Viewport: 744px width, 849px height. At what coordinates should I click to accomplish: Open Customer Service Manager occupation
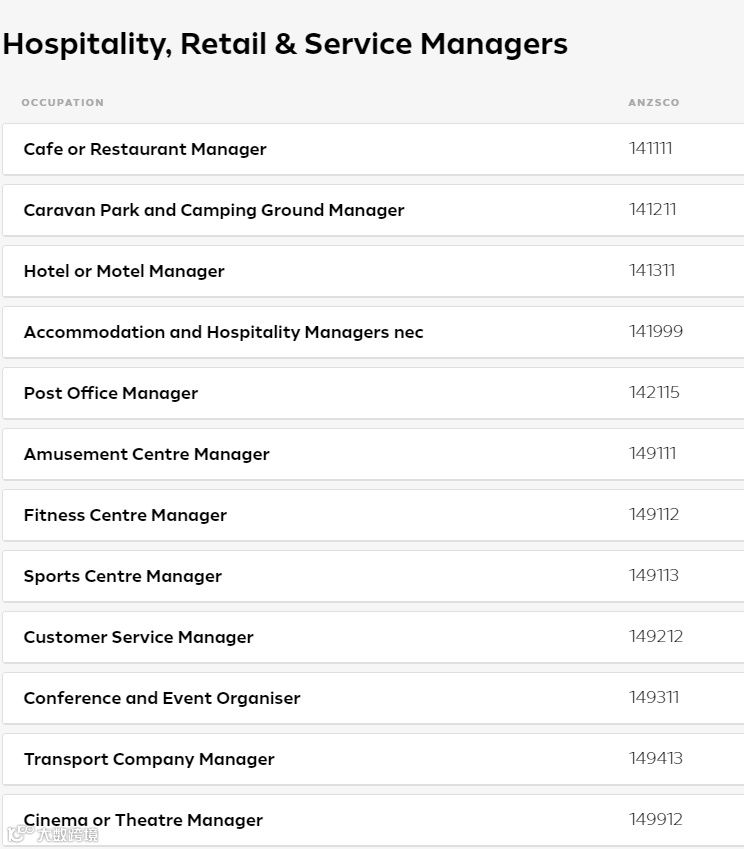tap(139, 637)
